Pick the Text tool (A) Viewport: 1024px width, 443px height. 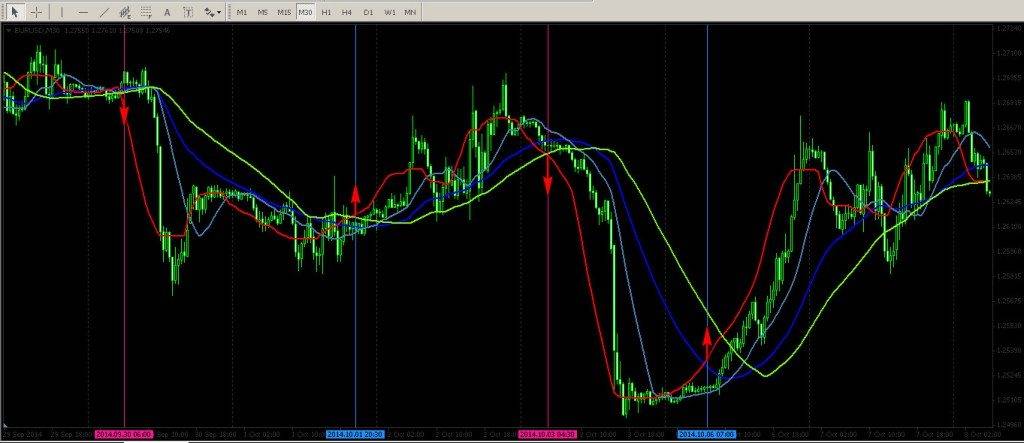click(167, 12)
